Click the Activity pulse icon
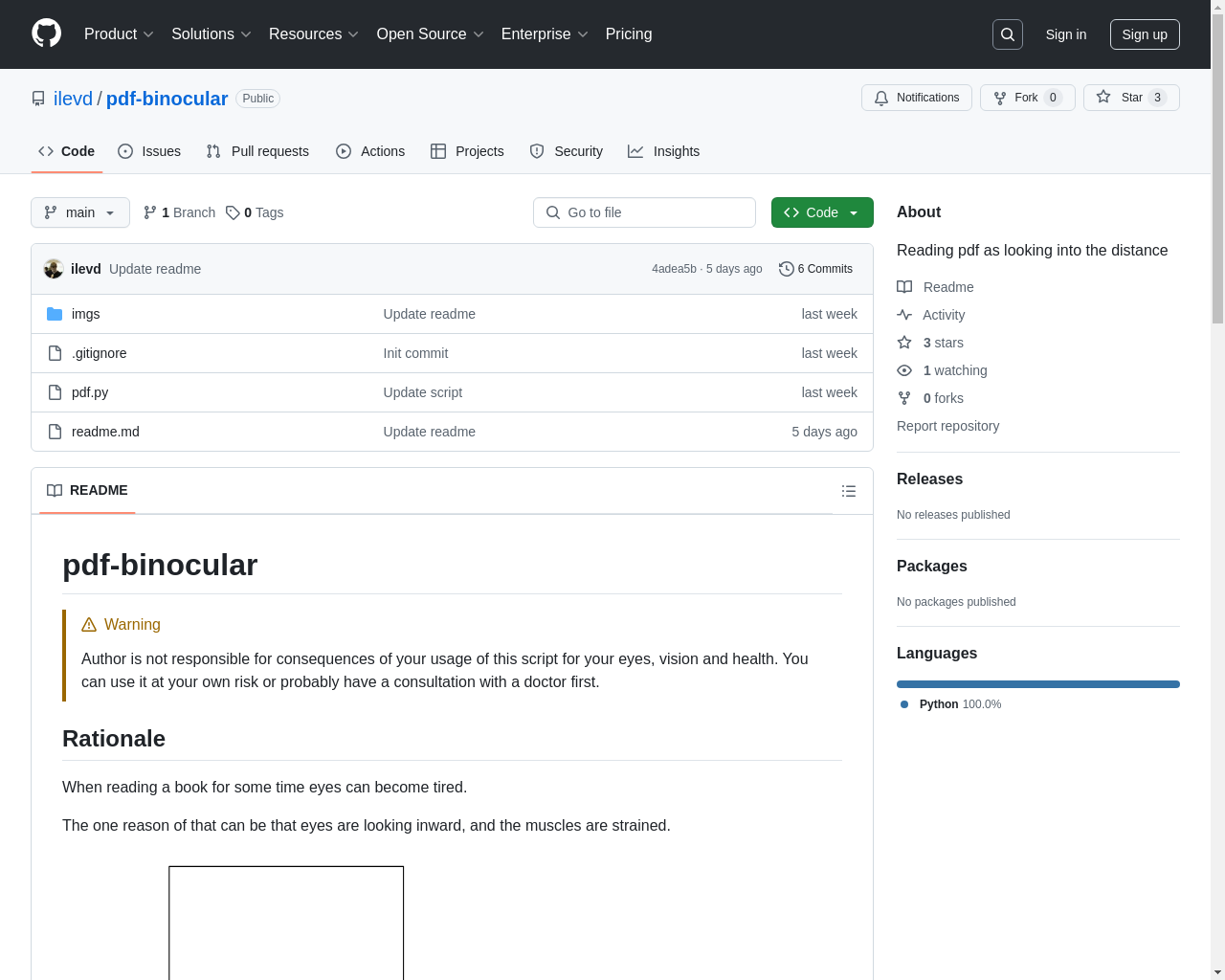This screenshot has width=1225, height=980. point(904,315)
